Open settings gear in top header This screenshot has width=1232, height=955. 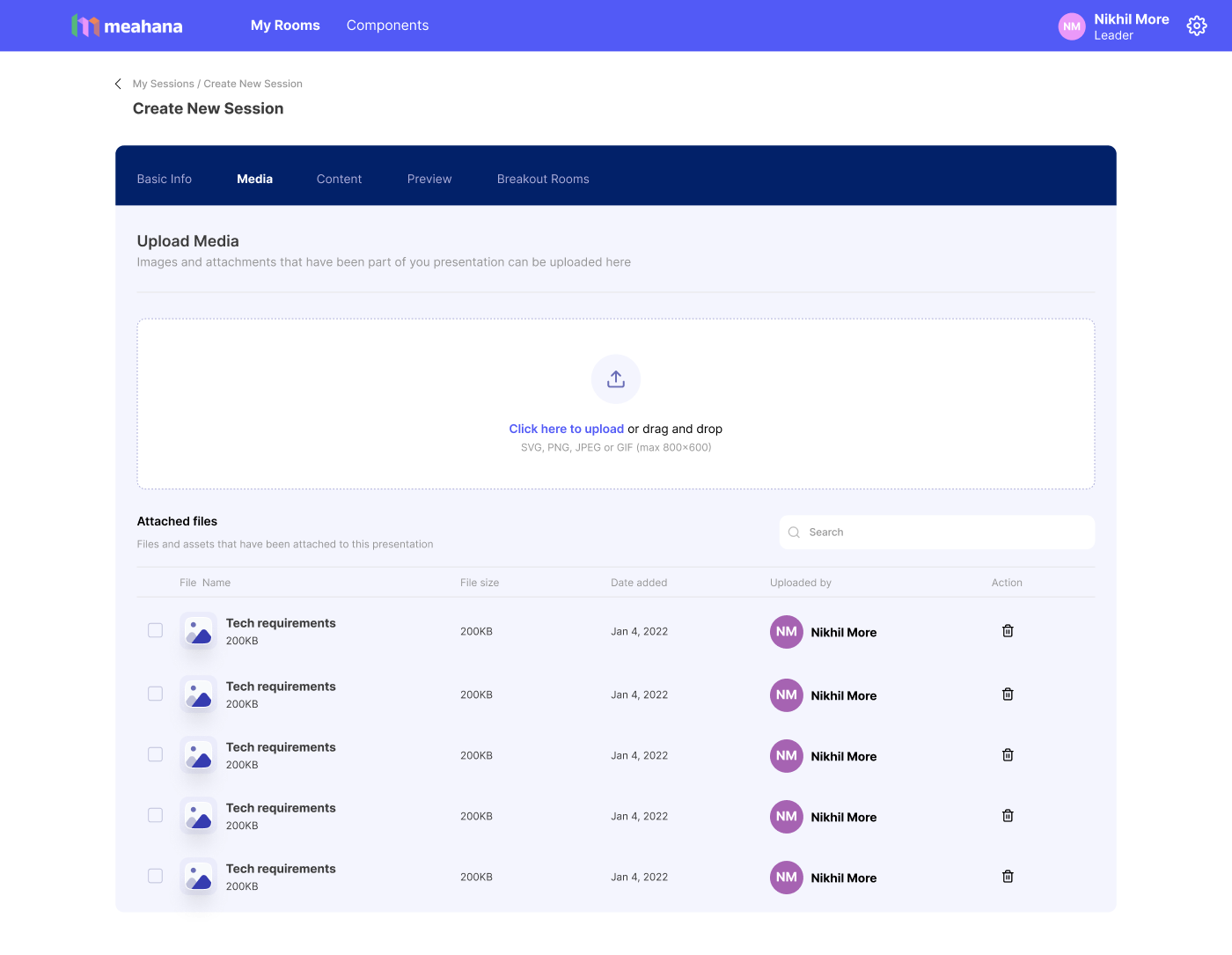[1197, 26]
